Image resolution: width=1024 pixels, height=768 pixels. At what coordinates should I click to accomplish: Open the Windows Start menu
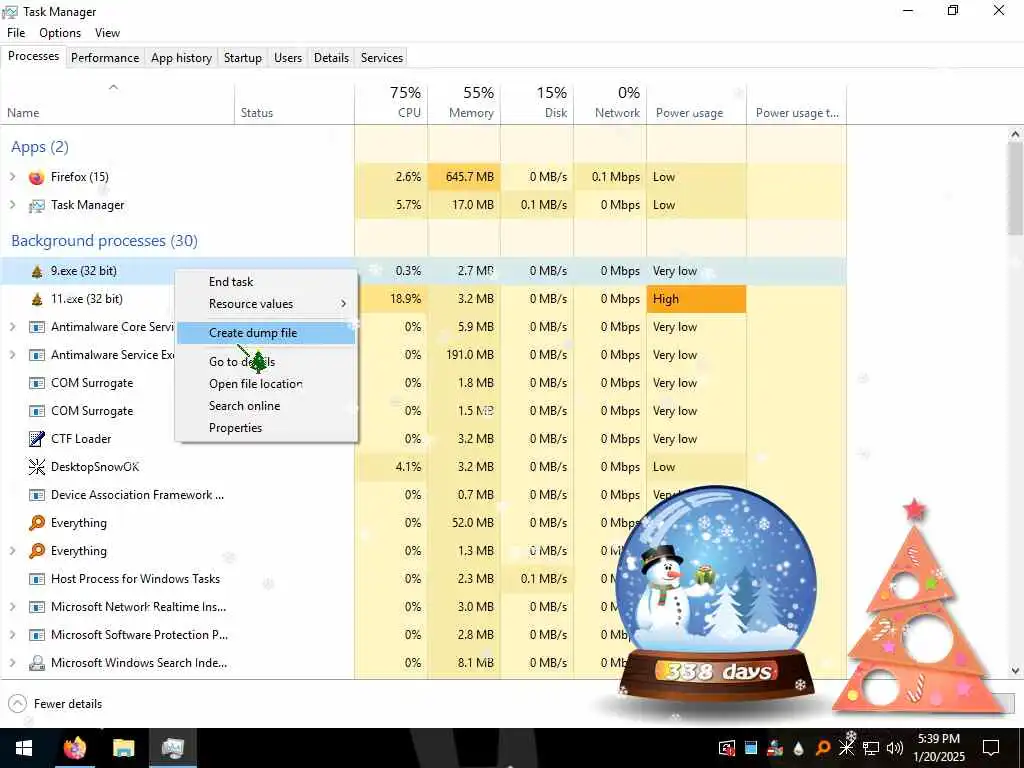pyautogui.click(x=24, y=748)
